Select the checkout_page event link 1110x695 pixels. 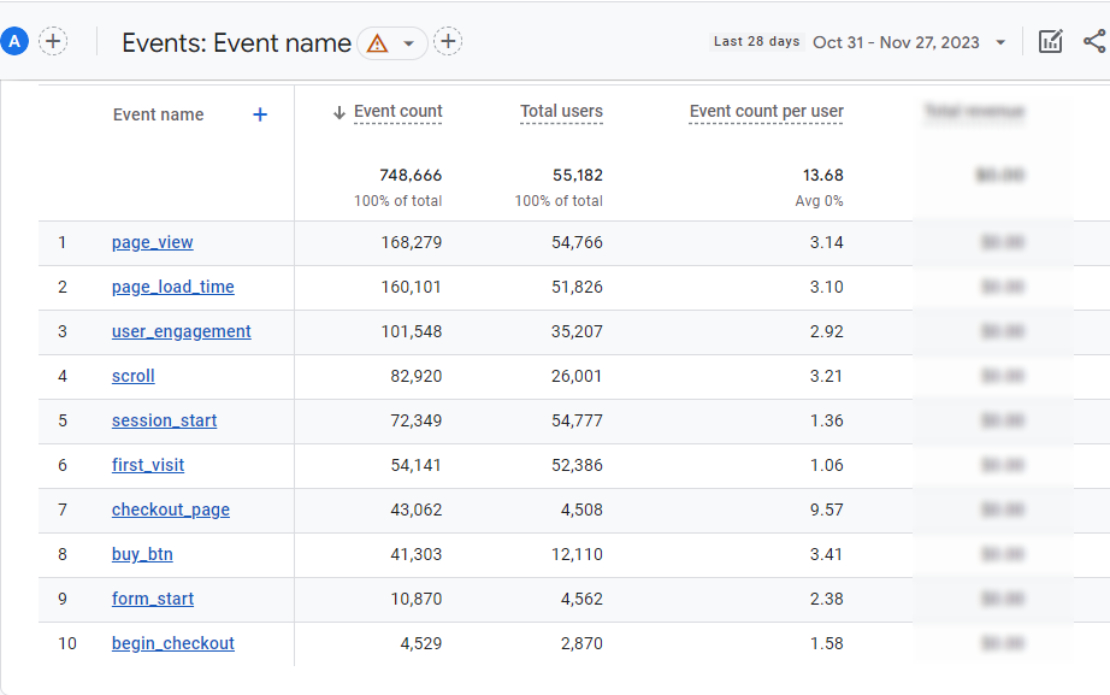(170, 509)
